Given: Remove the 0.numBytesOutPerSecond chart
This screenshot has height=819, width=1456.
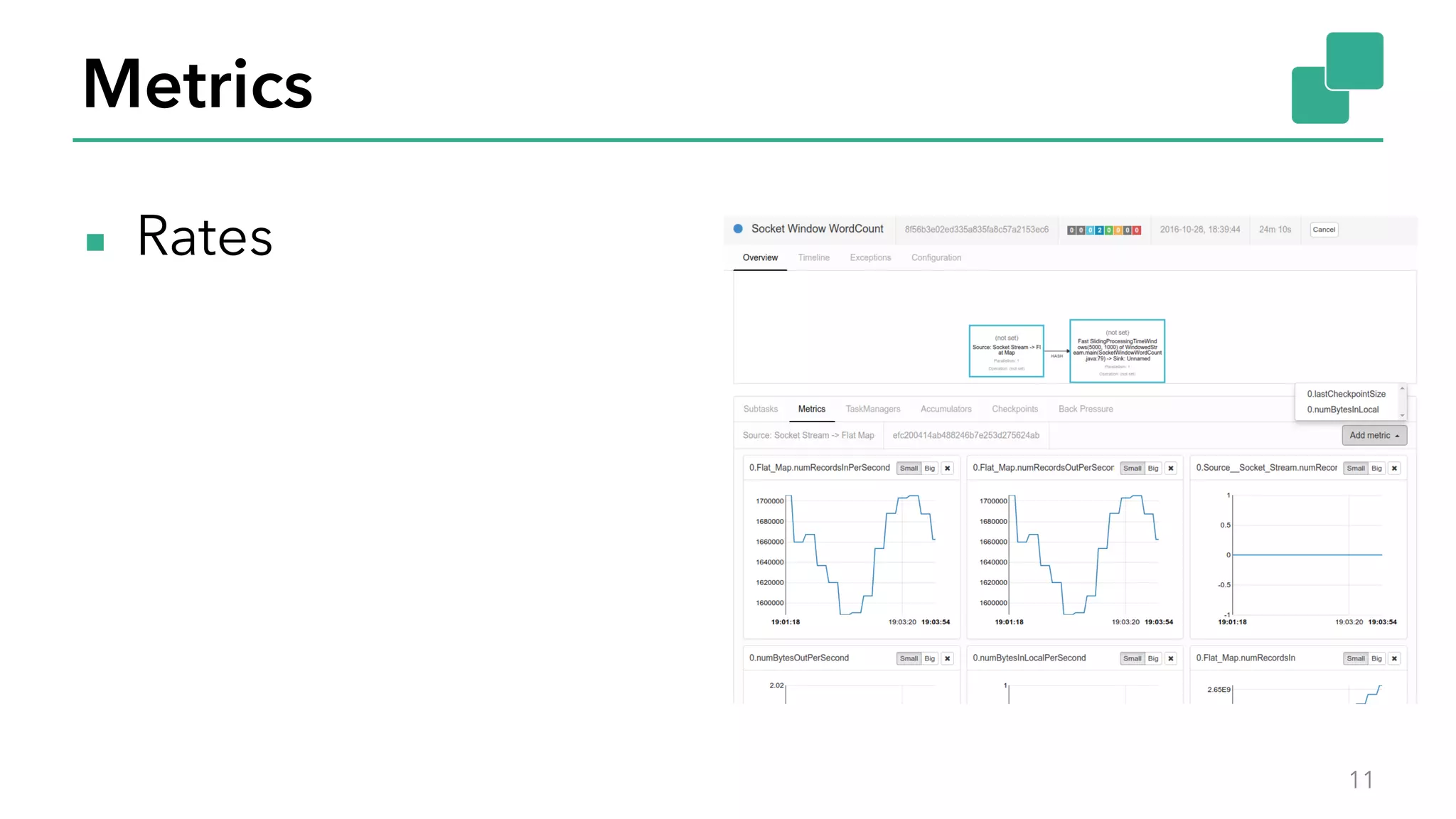Looking at the screenshot, I should (x=947, y=658).
